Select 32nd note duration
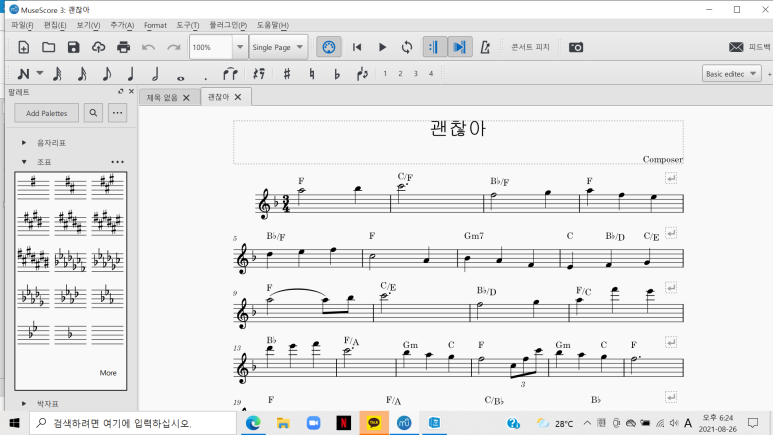The image size is (773, 435). pyautogui.click(x=57, y=74)
